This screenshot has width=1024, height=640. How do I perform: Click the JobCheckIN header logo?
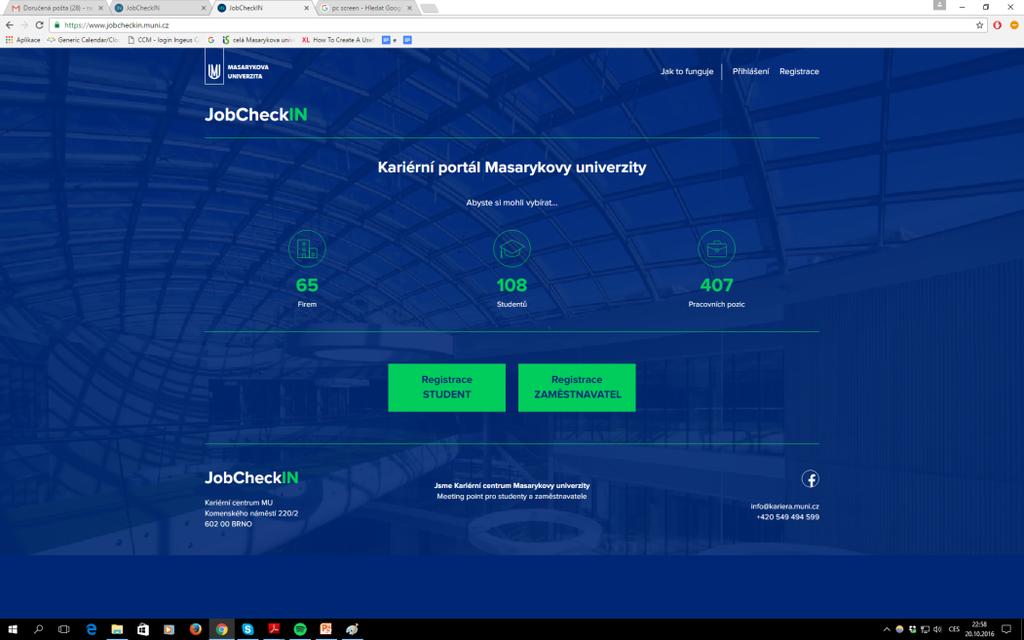[x=256, y=114]
